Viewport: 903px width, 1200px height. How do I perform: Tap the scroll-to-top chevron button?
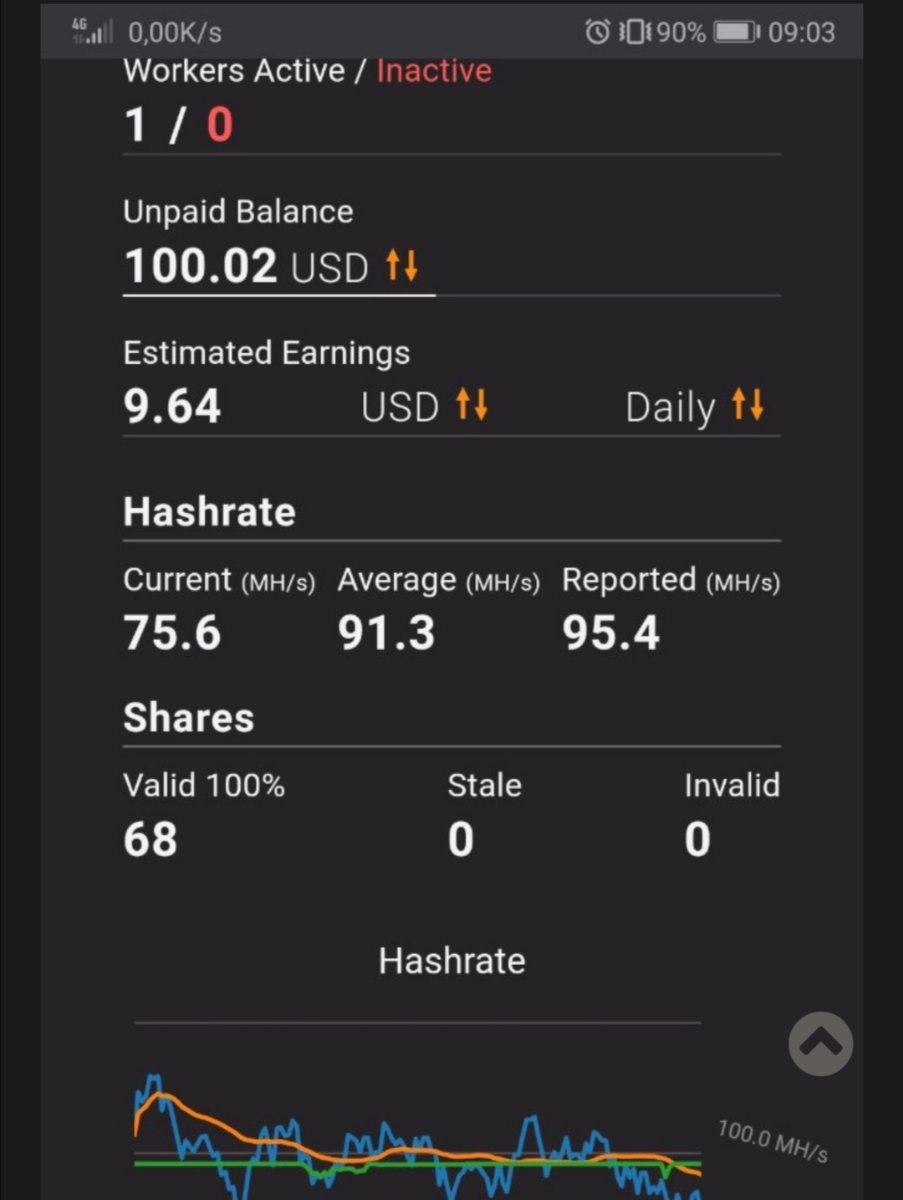[x=820, y=1044]
